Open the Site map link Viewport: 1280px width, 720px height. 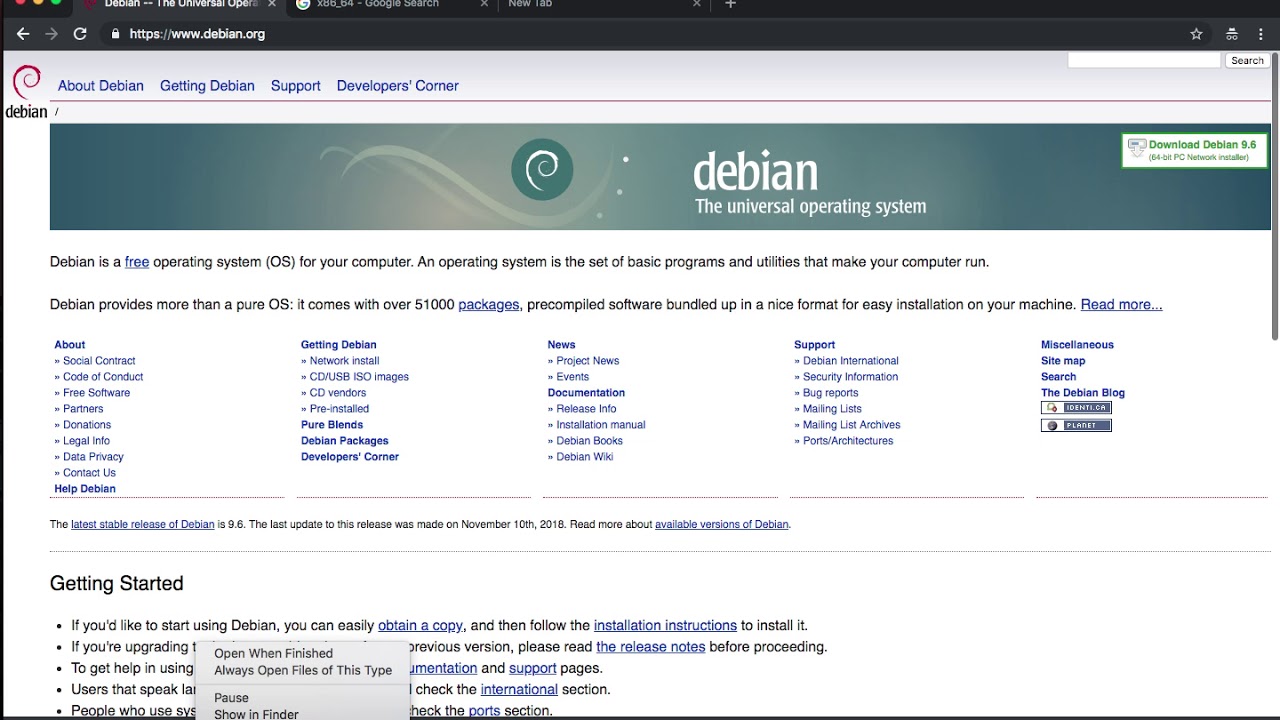pyautogui.click(x=1063, y=361)
